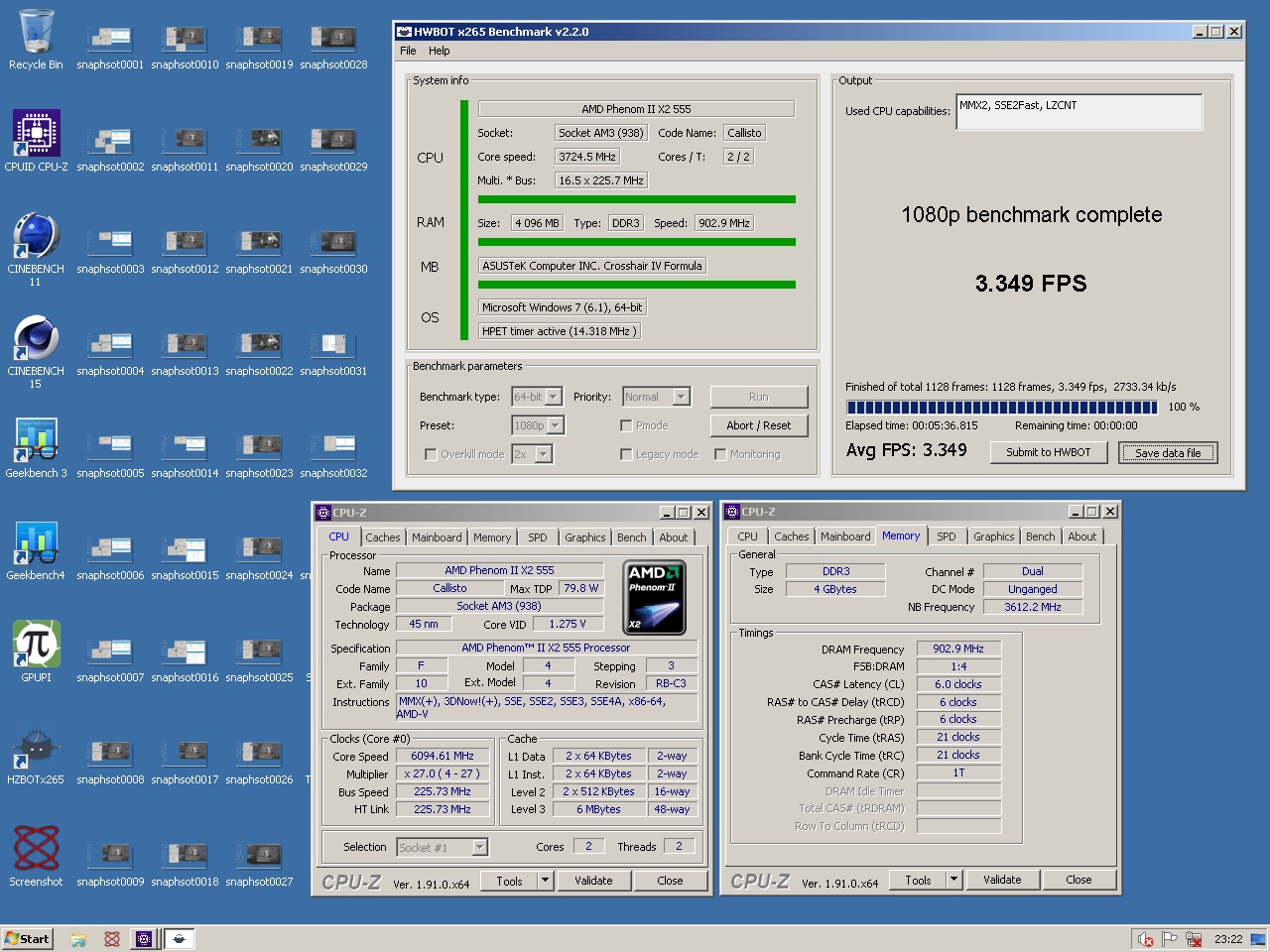Toggle the Pmode checkbox

point(626,425)
